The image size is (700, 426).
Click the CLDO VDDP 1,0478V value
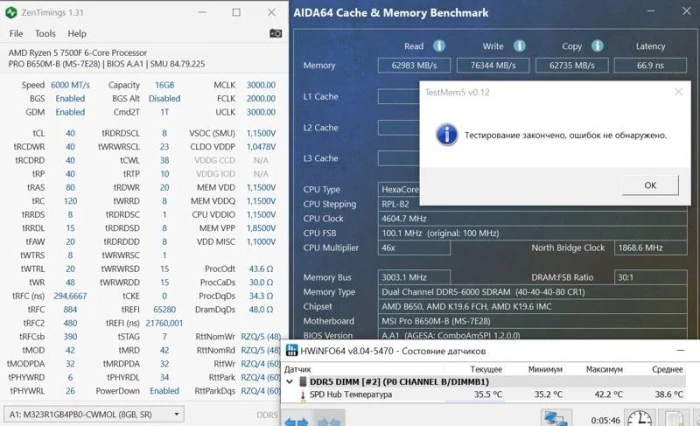click(x=261, y=146)
